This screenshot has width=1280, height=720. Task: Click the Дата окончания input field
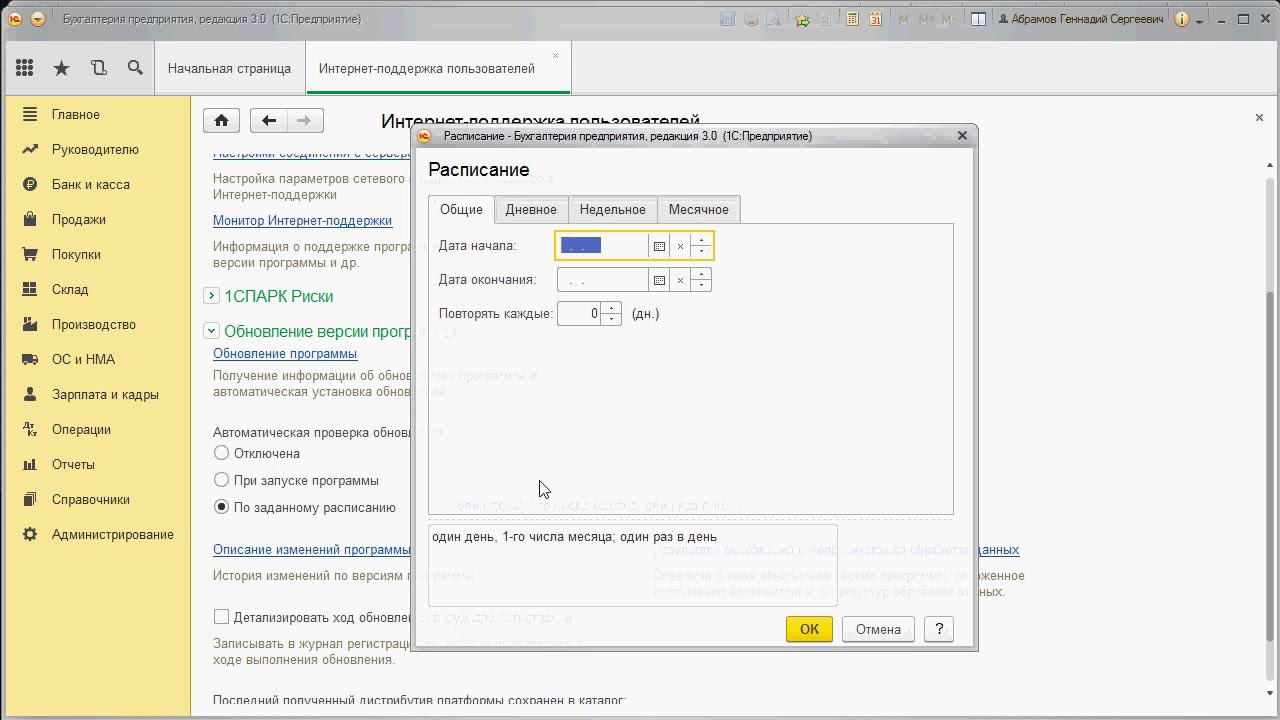point(603,280)
